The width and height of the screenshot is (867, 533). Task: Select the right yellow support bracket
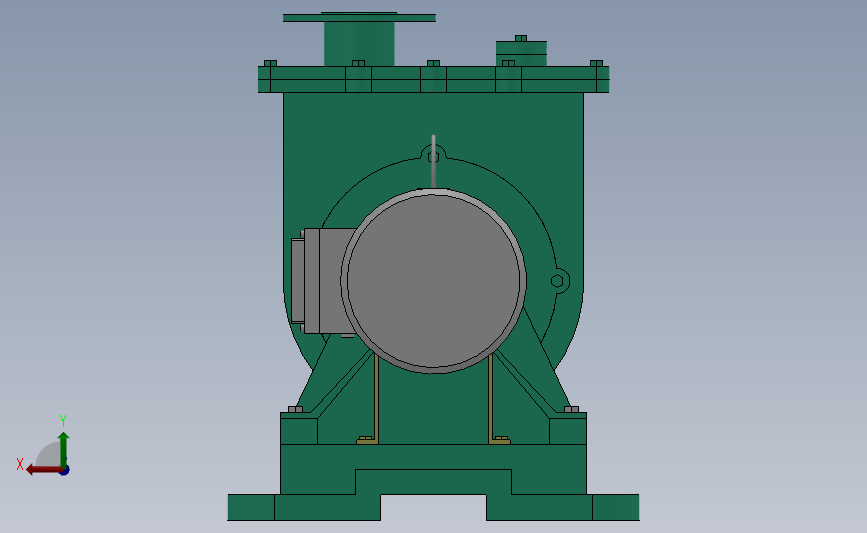pyautogui.click(x=498, y=399)
